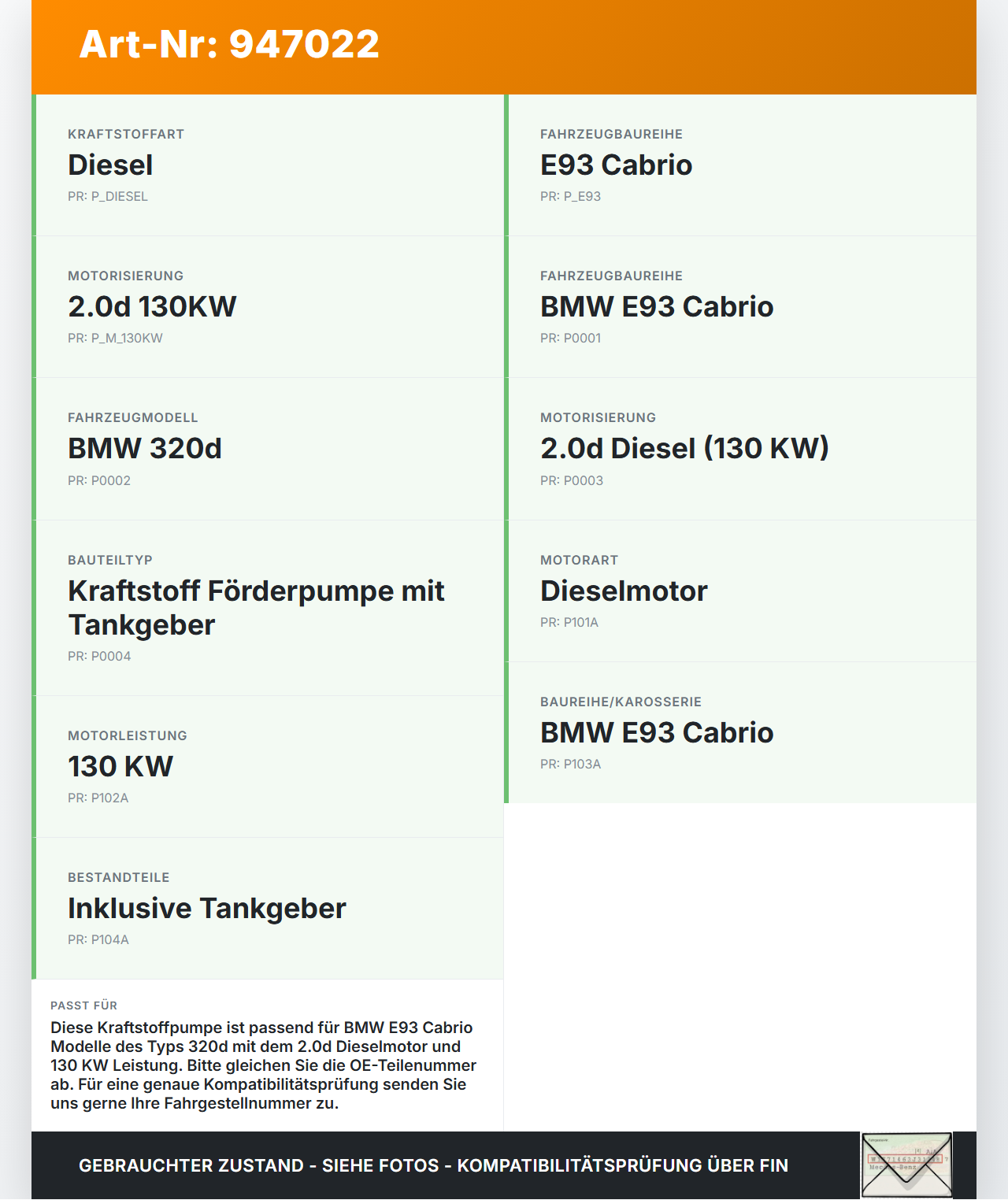Select 'BMW E93 Cabrio' above PR: P0001

657,306
